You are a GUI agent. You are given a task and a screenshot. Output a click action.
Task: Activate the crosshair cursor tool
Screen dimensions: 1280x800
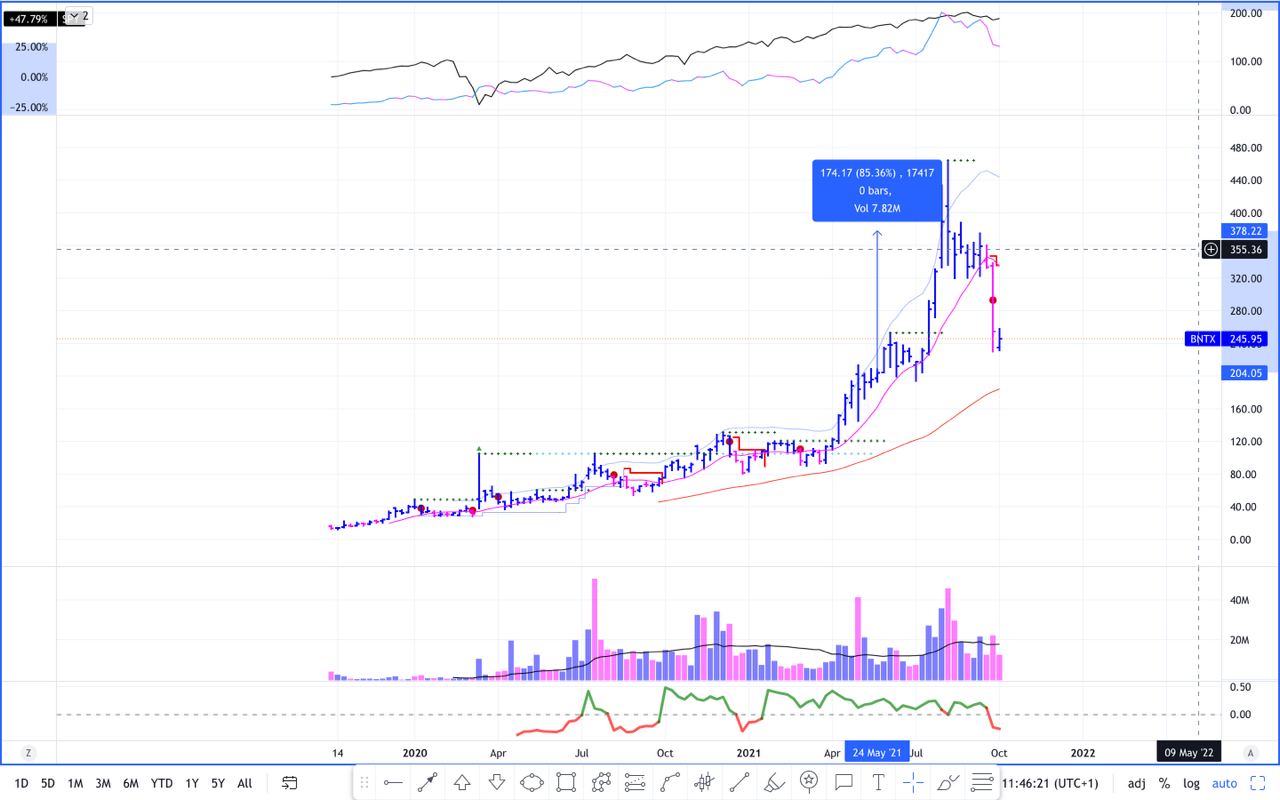pyautogui.click(x=913, y=783)
